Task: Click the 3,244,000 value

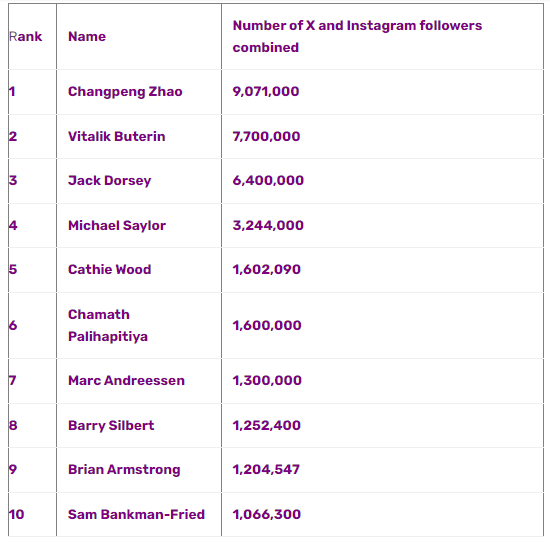Action: [268, 226]
